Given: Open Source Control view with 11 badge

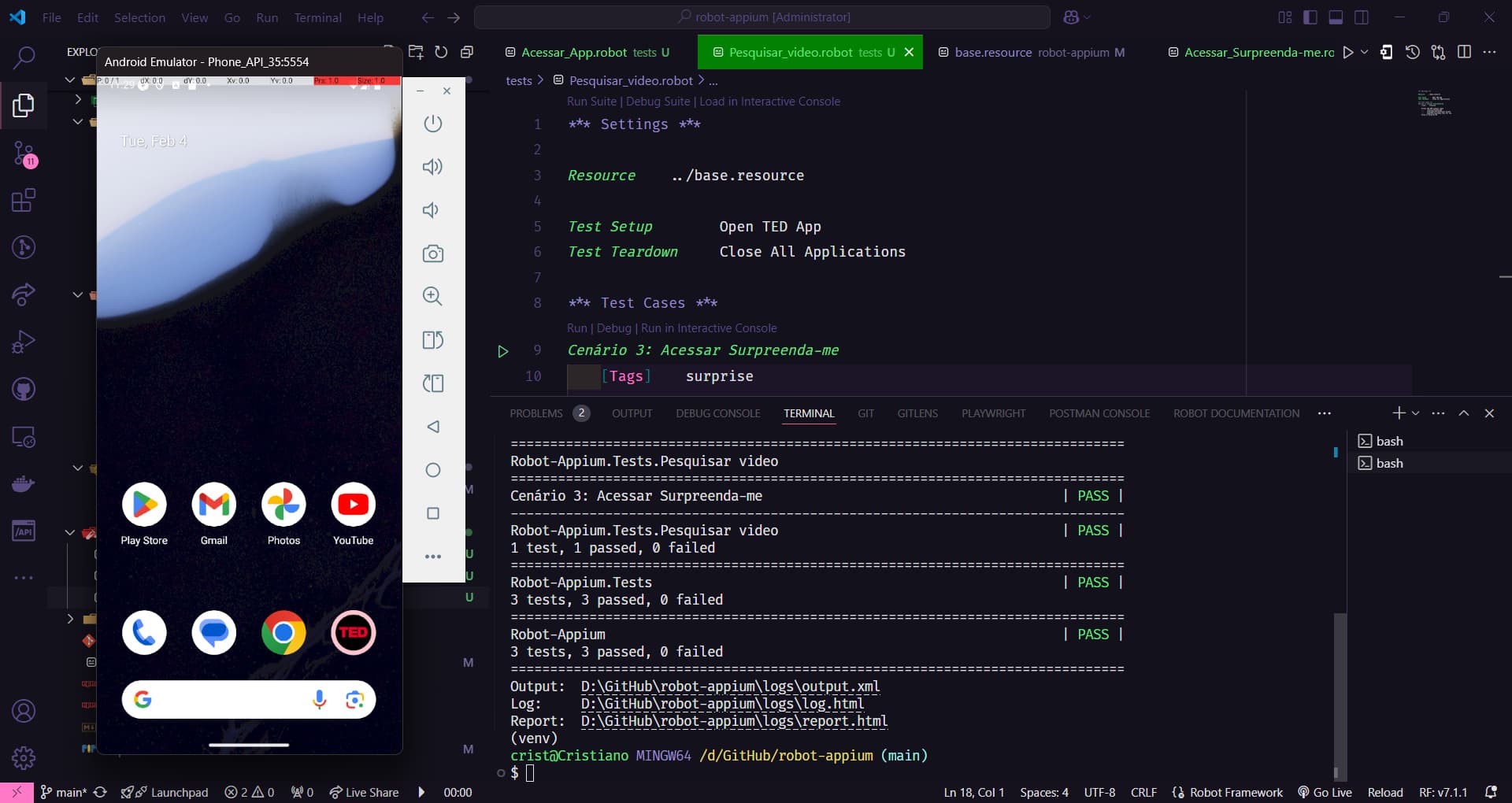Looking at the screenshot, I should (x=24, y=154).
